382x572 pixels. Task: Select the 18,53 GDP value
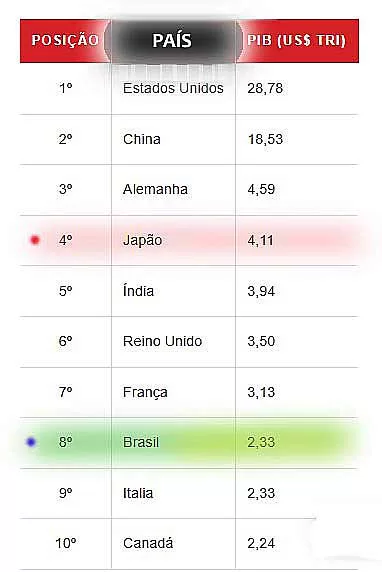click(265, 139)
